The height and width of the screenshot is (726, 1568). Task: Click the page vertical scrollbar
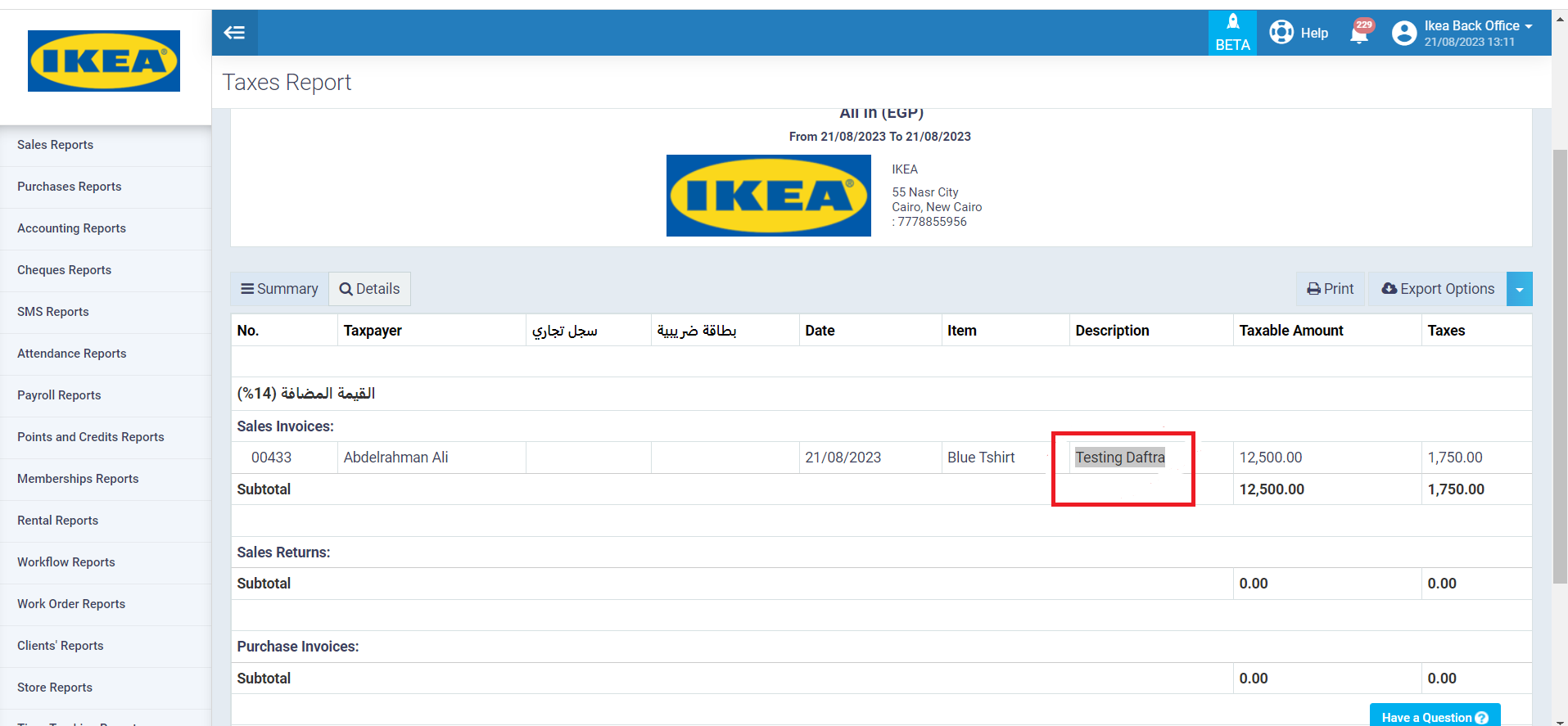point(1560,367)
